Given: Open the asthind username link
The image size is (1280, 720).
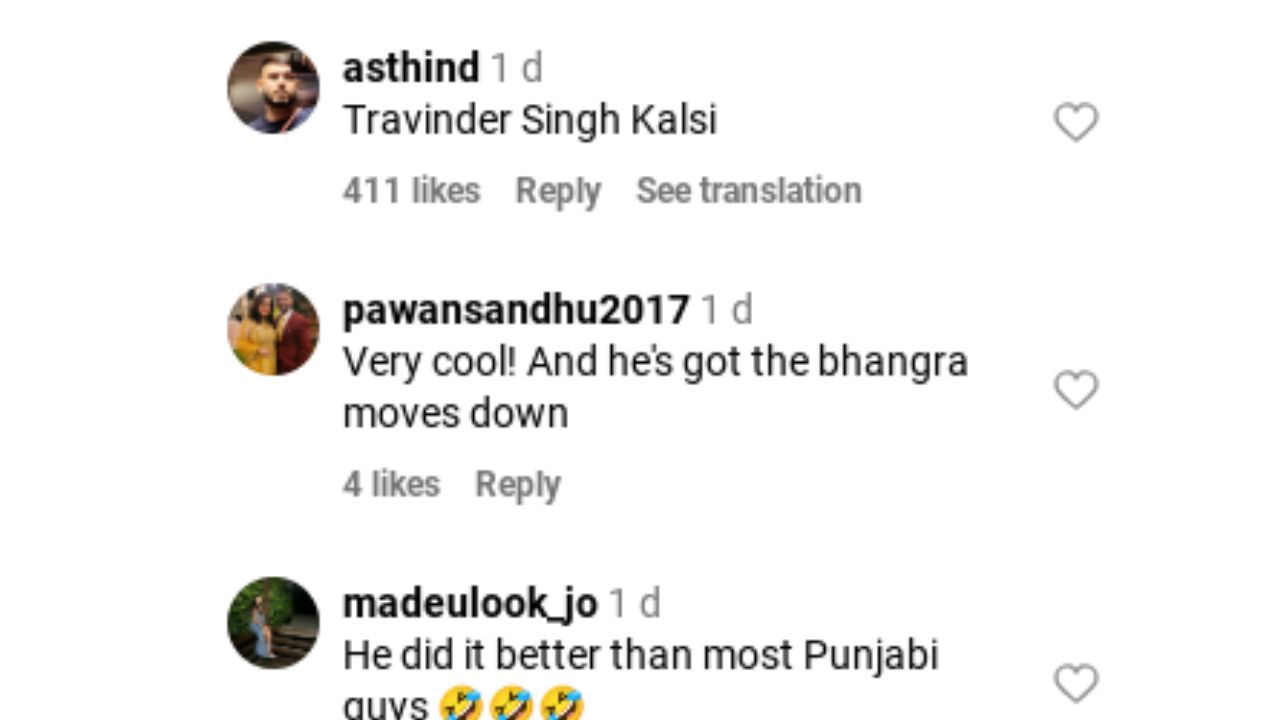Looking at the screenshot, I should tap(411, 68).
